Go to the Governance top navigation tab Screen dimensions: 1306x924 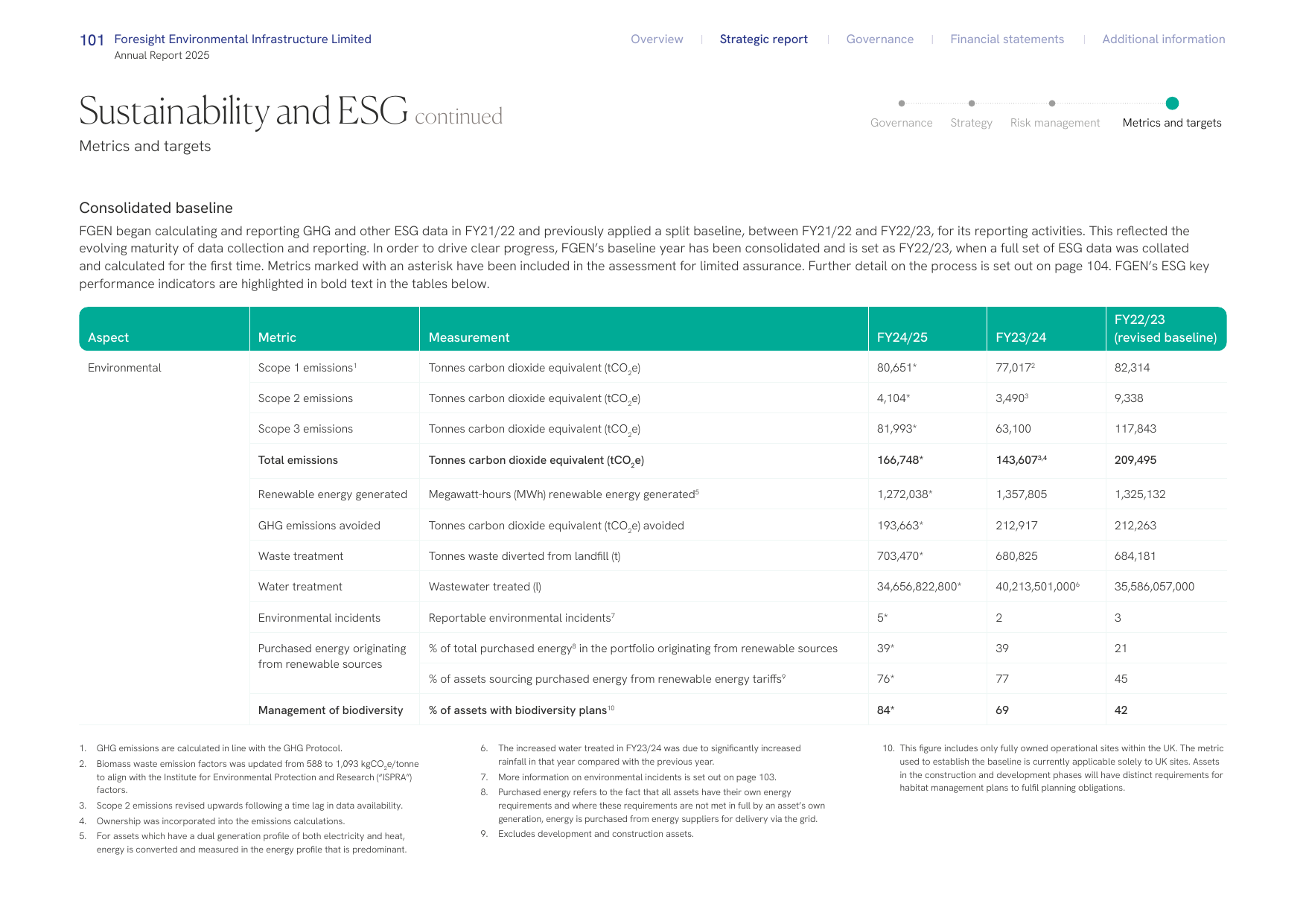point(879,39)
